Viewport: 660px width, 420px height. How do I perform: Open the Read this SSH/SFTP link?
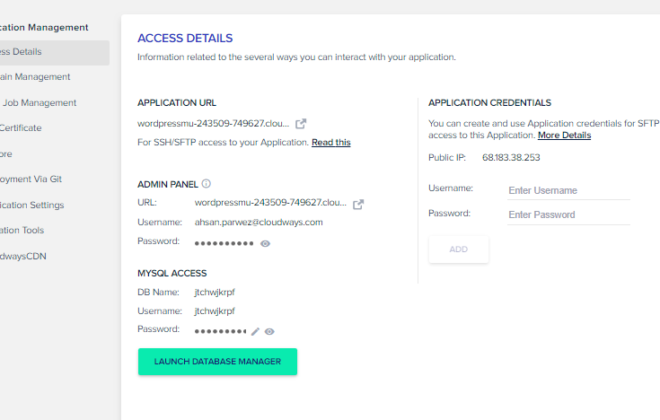(x=331, y=142)
